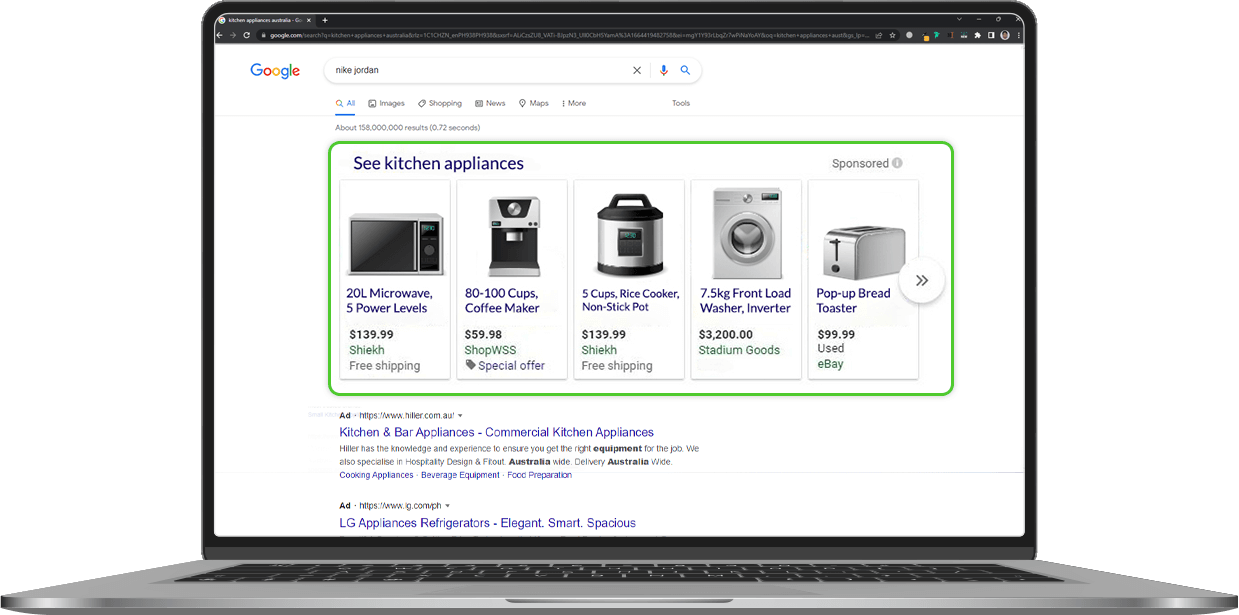Image resolution: width=1239 pixels, height=615 pixels.
Task: Select the 20L Microwave product thumbnail
Action: tap(394, 234)
